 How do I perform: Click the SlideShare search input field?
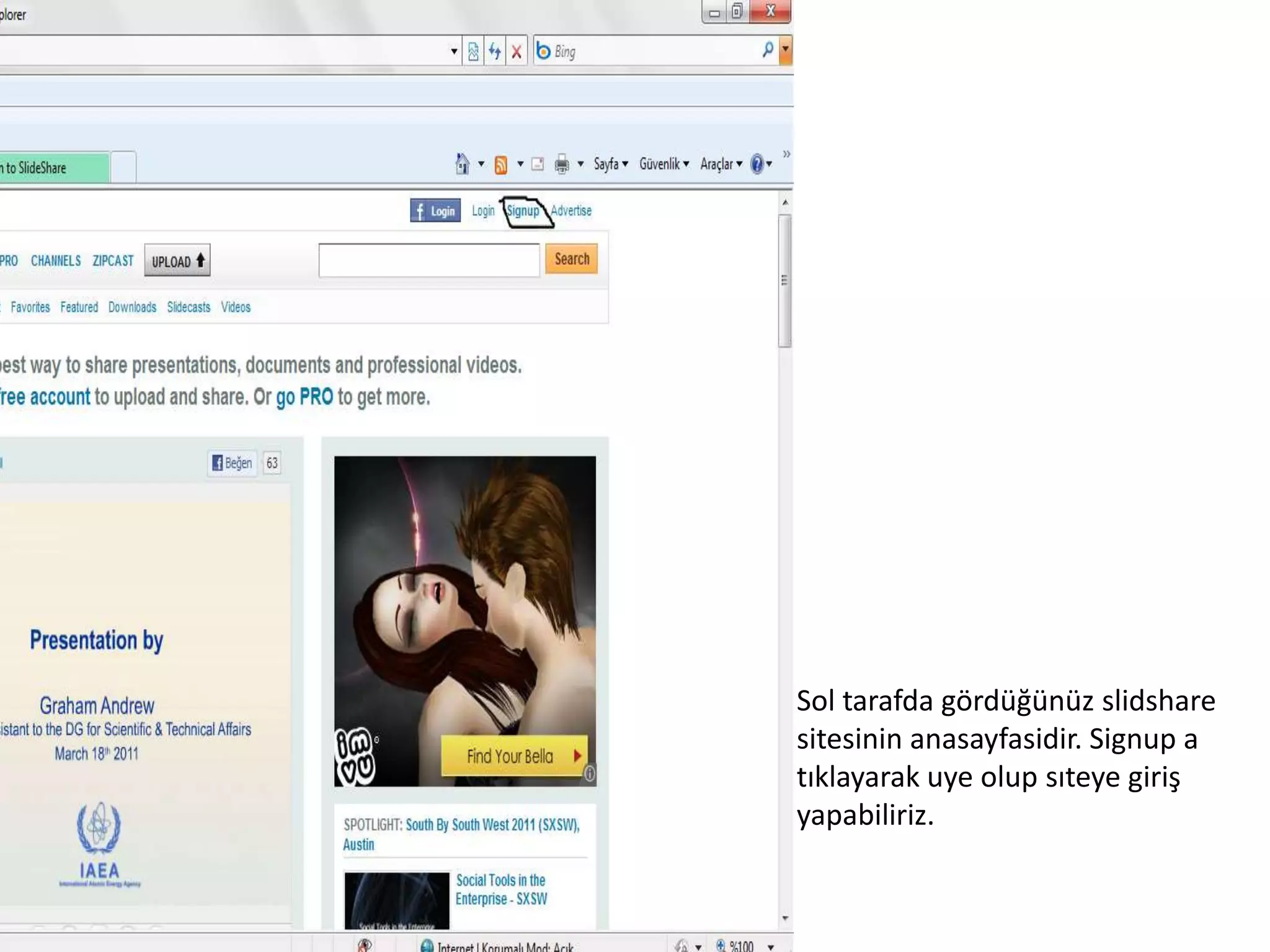pyautogui.click(x=429, y=260)
